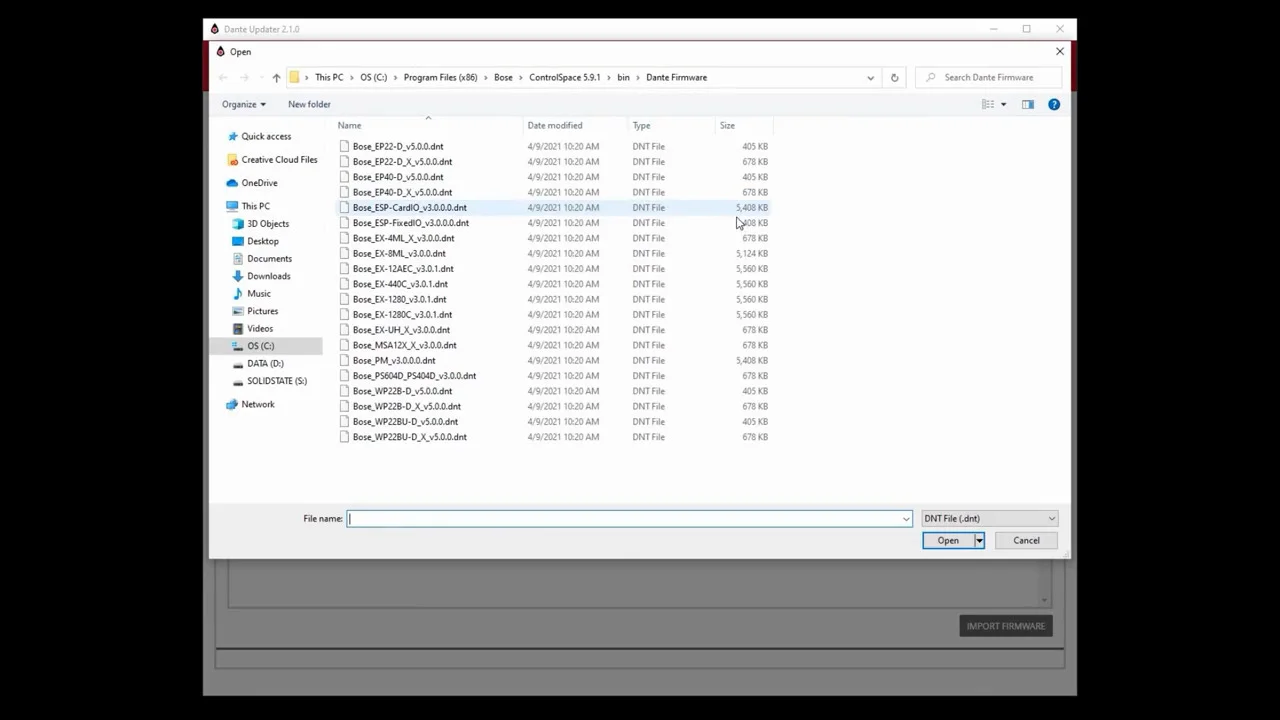Click Bose in the address path

[503, 77]
